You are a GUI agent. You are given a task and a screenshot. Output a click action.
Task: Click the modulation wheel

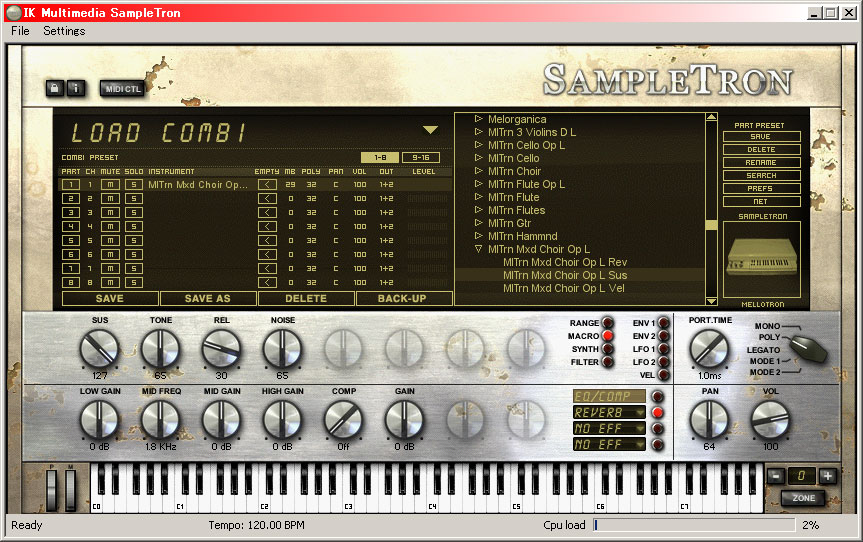point(70,489)
